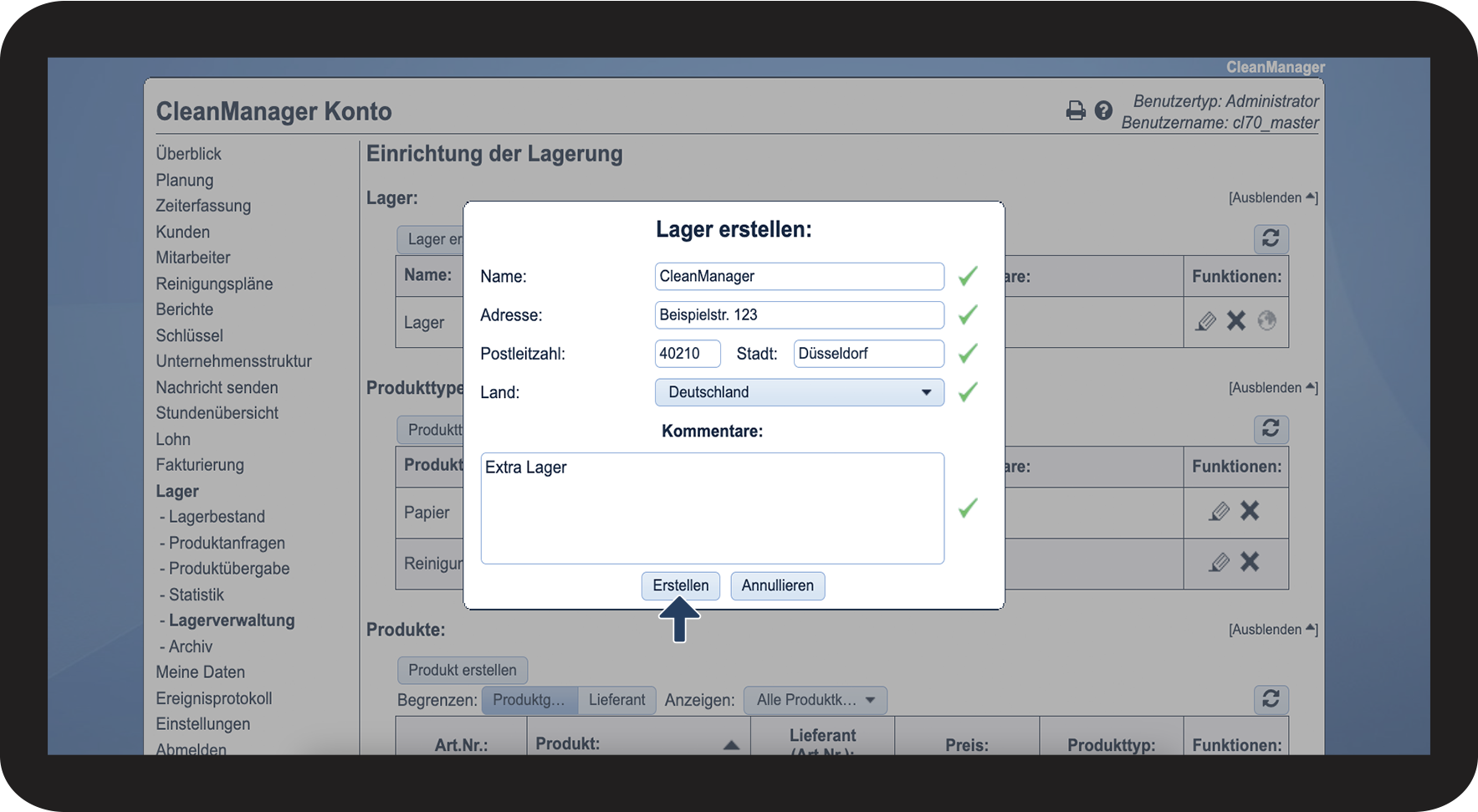Screen dimensions: 1478x812
Task: Click the printer icon in header
Action: coord(1076,110)
